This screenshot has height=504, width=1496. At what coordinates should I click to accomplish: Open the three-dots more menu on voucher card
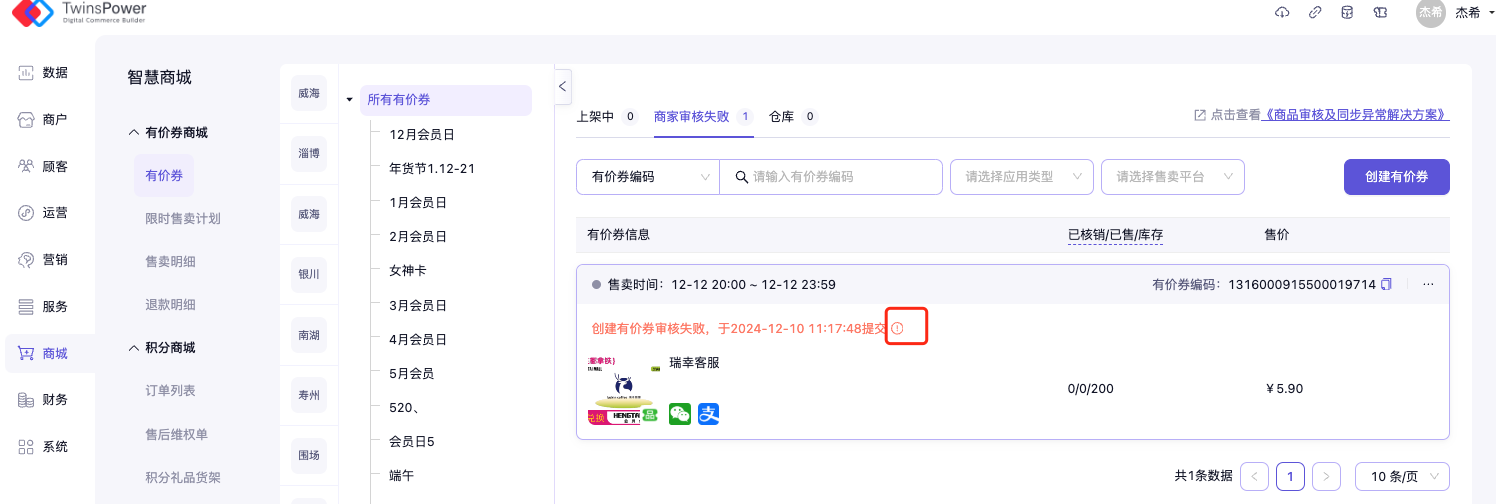[x=1428, y=285]
